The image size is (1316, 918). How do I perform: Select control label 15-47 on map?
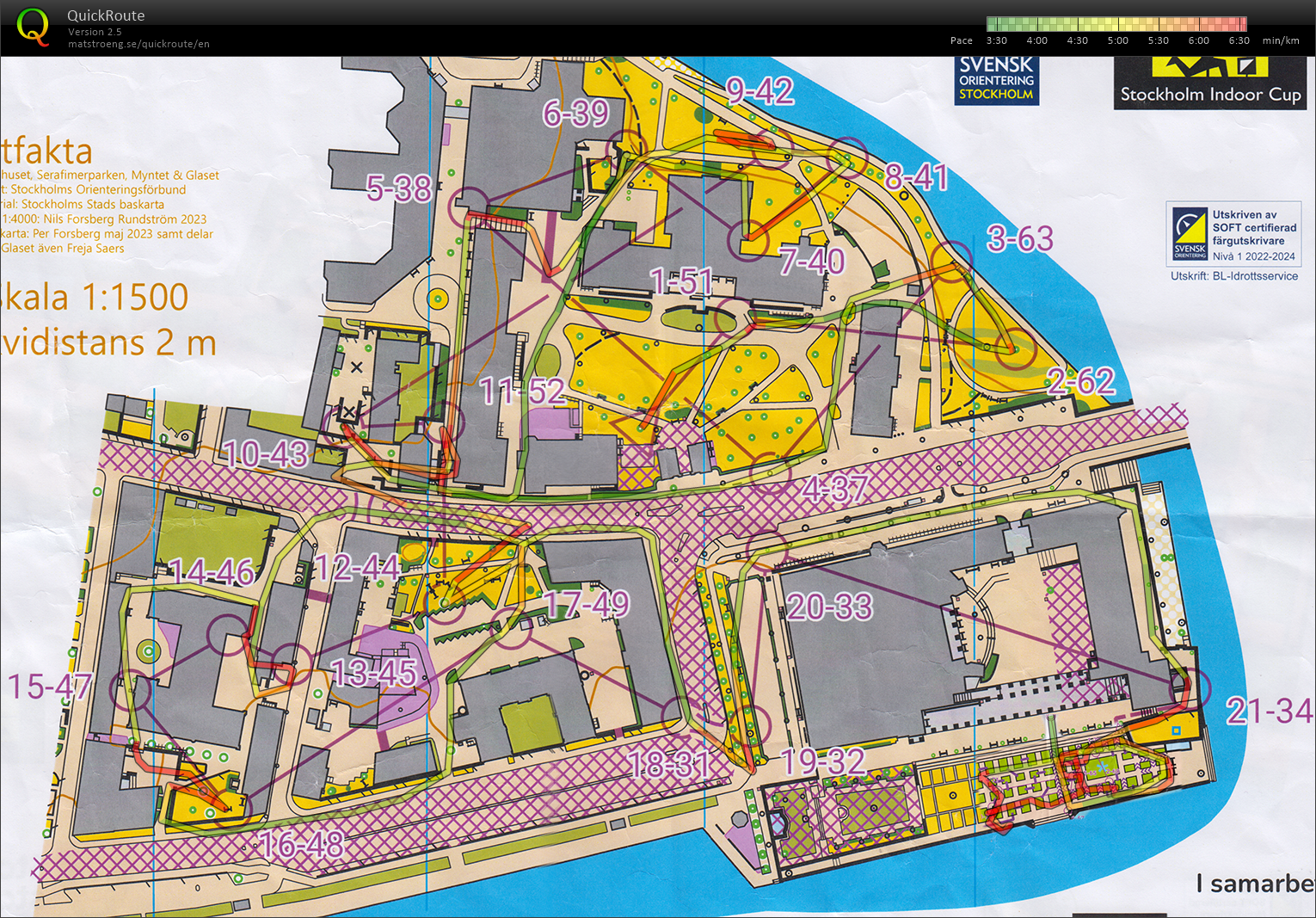[49, 687]
